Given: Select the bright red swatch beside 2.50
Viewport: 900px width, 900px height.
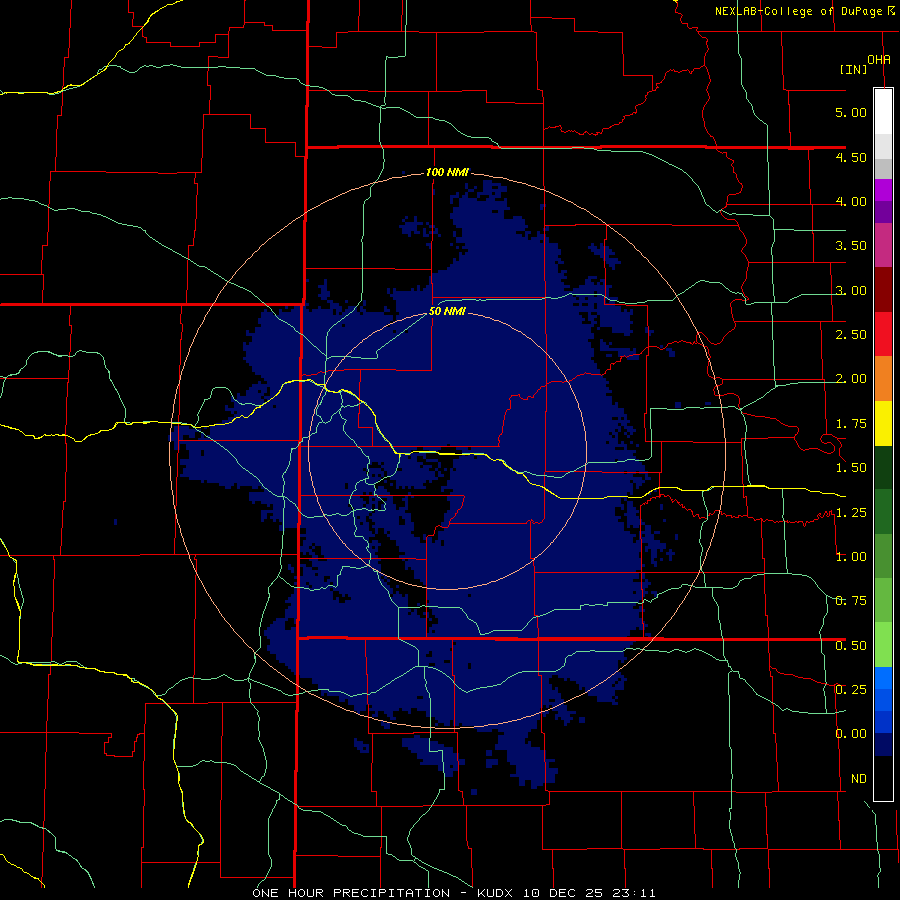Looking at the screenshot, I should click(x=883, y=334).
